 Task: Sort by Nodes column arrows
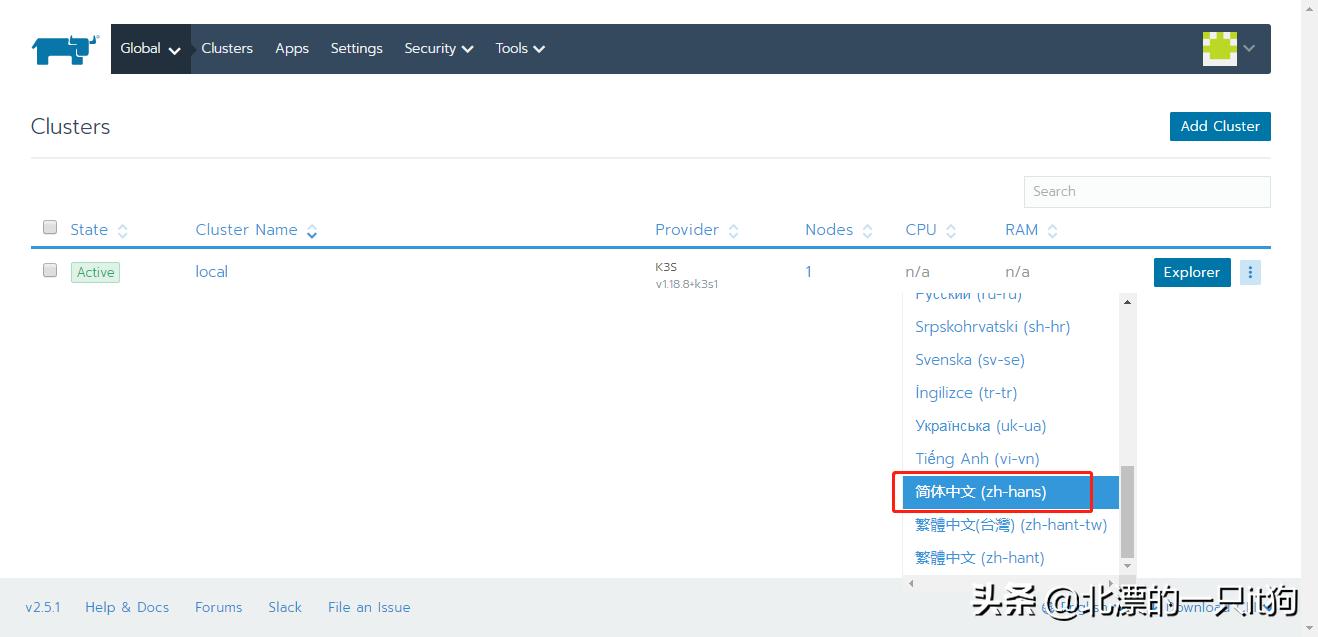[x=867, y=231]
